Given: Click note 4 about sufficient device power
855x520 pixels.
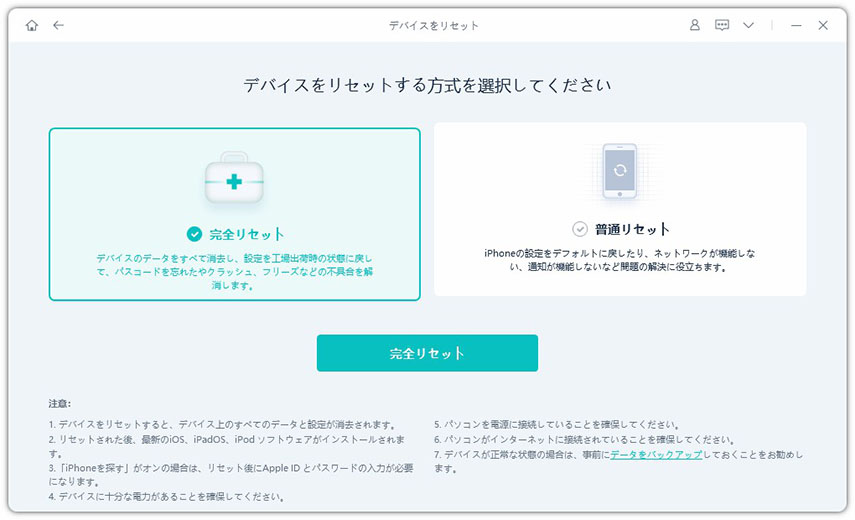Looking at the screenshot, I should coord(166,497).
